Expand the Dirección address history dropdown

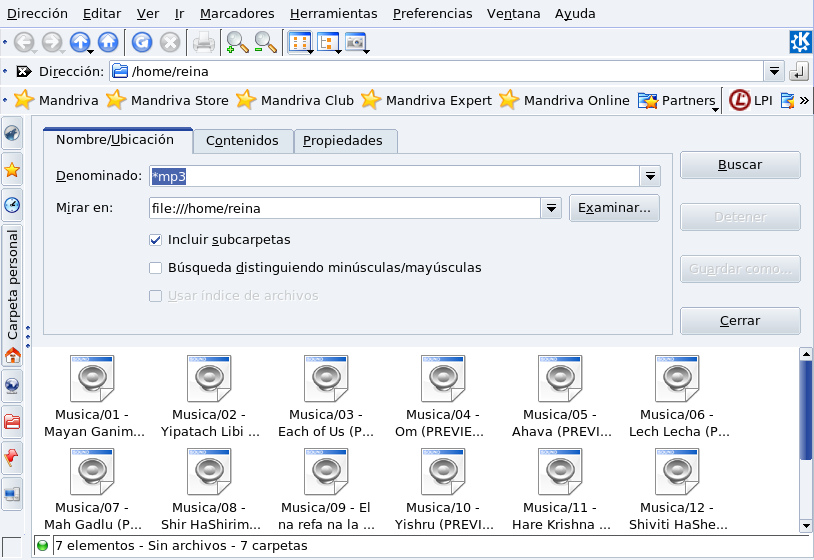point(774,72)
